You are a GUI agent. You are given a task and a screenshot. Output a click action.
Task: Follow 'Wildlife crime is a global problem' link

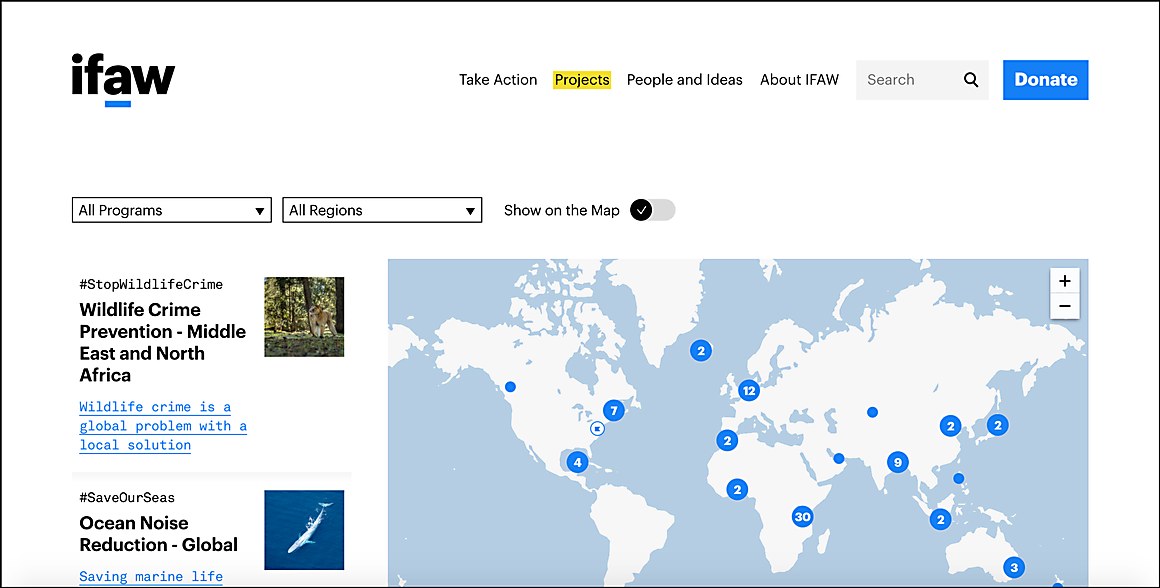(x=163, y=426)
